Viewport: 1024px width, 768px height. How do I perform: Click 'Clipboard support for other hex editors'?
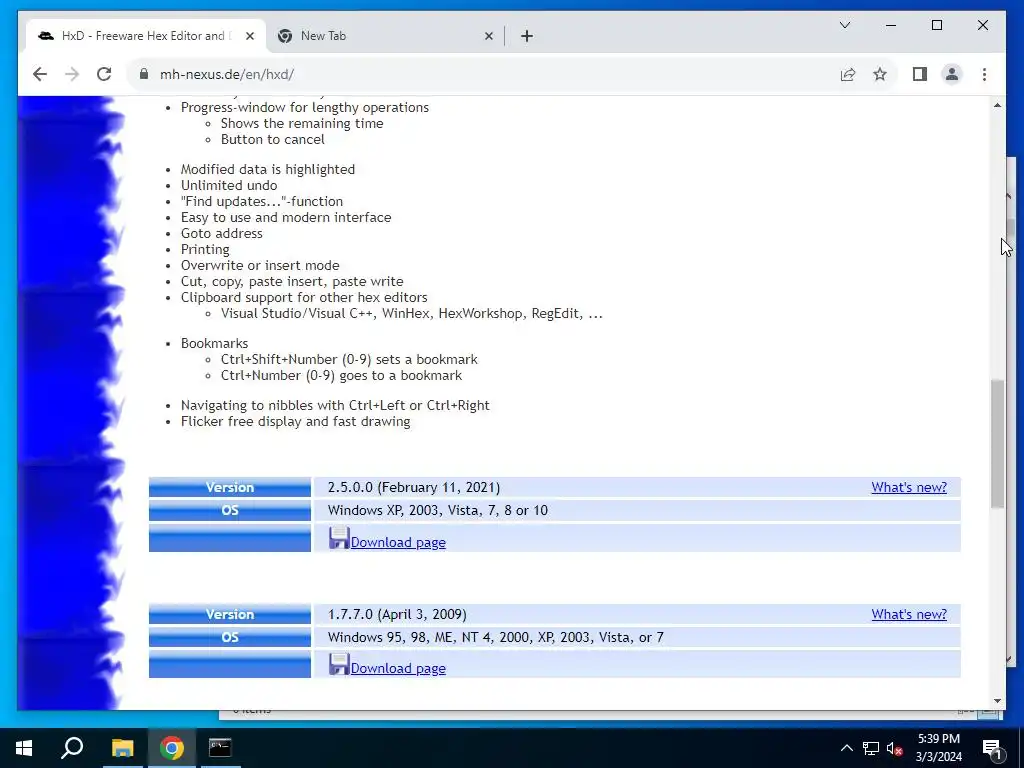tap(304, 297)
